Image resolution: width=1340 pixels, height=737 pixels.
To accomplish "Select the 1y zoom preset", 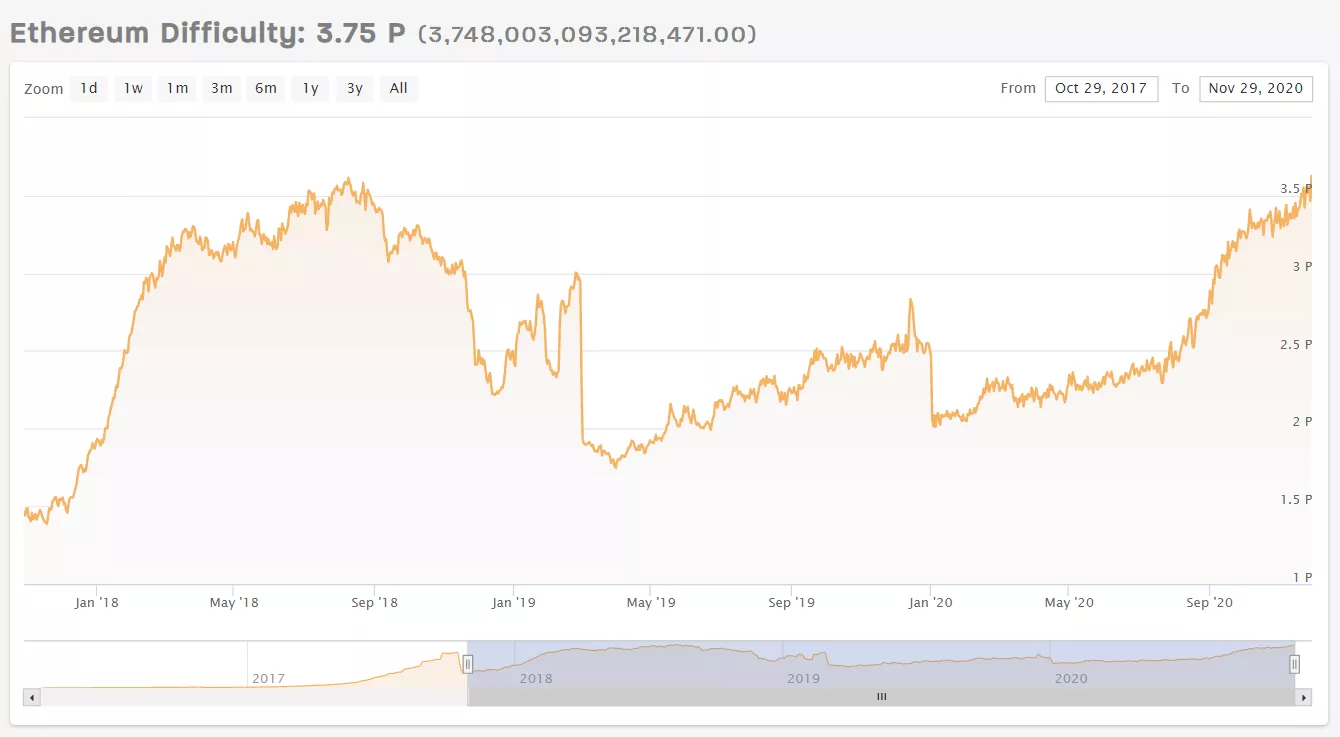I will (309, 88).
